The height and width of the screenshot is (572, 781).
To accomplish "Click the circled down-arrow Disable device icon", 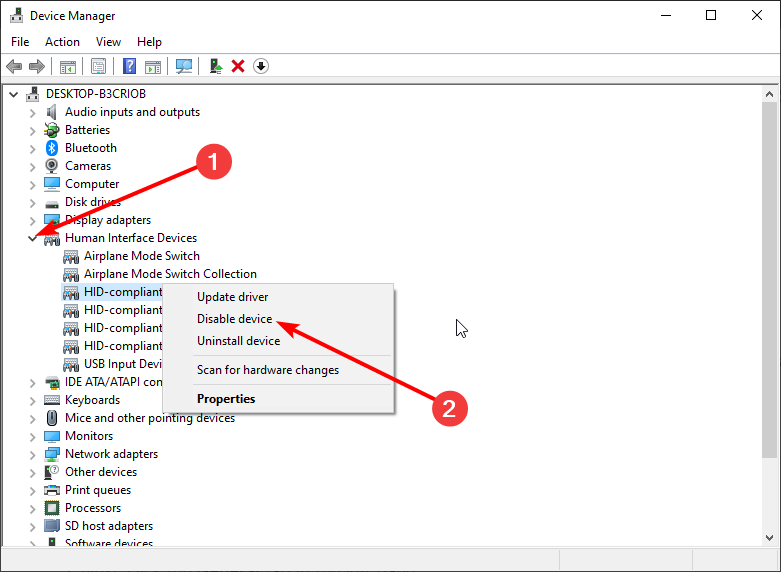I will [x=261, y=66].
